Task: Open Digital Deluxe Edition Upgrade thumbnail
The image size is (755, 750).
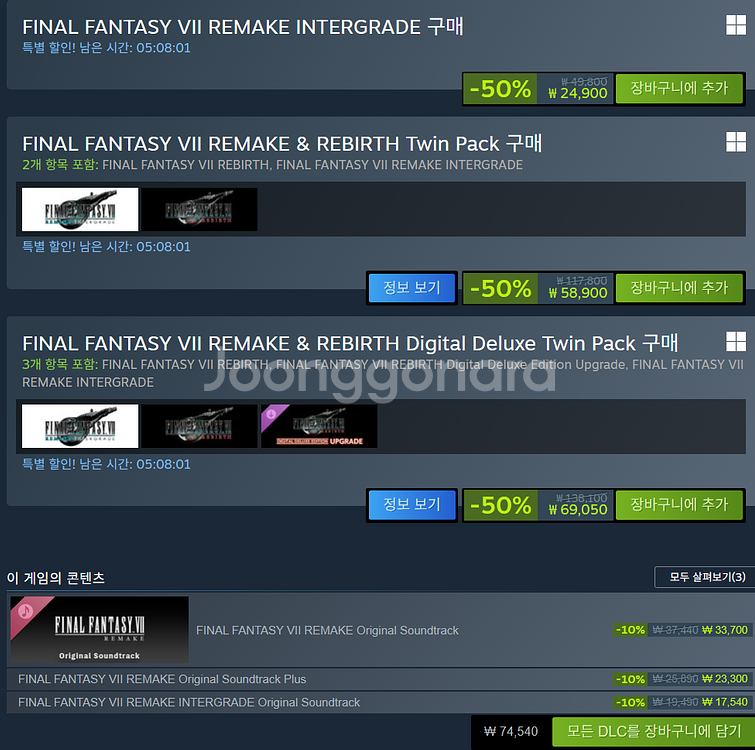Action: click(x=319, y=427)
